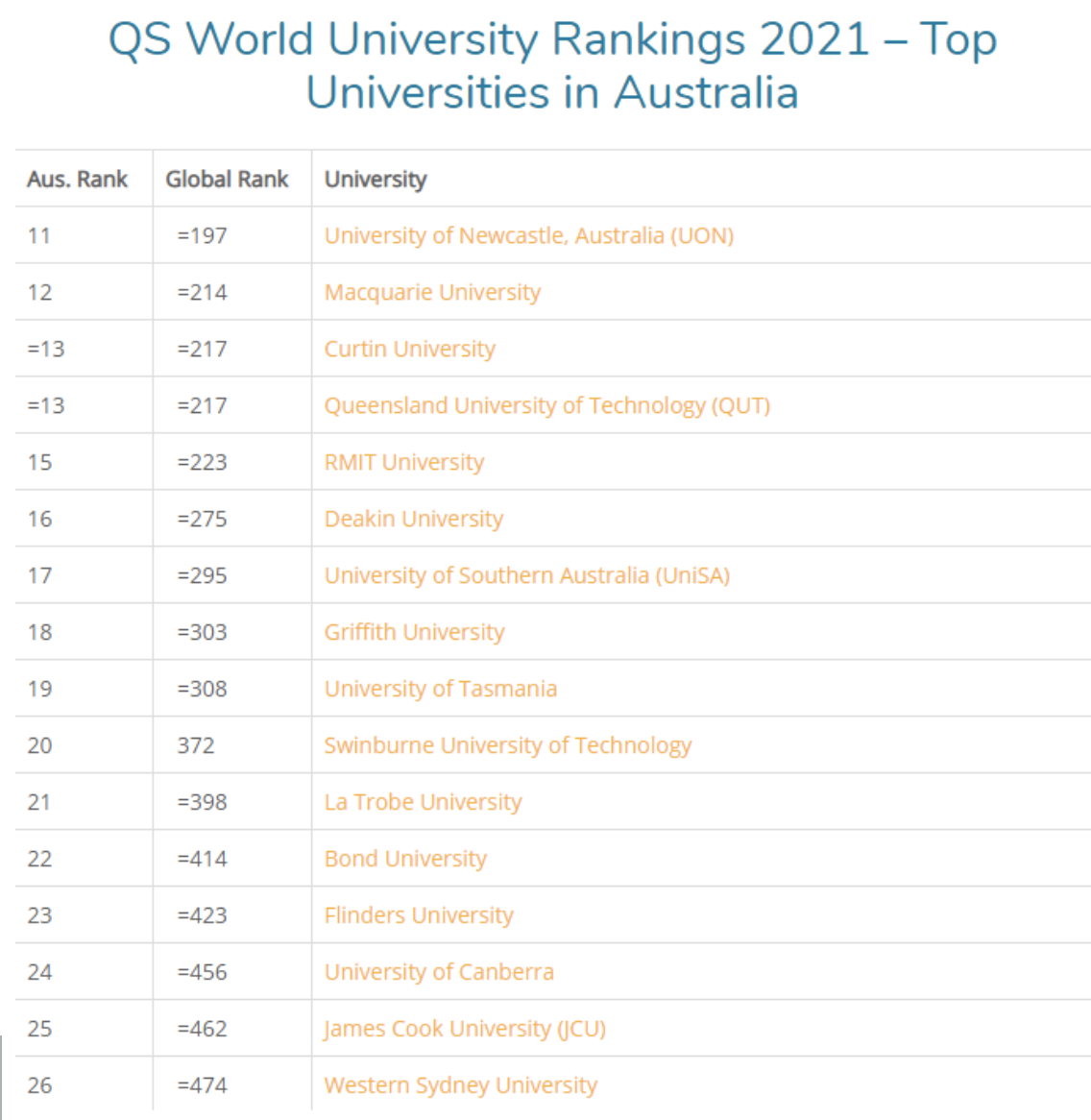The height and width of the screenshot is (1120, 1091).
Task: Select the Aus. Rank column header
Action: 77,179
